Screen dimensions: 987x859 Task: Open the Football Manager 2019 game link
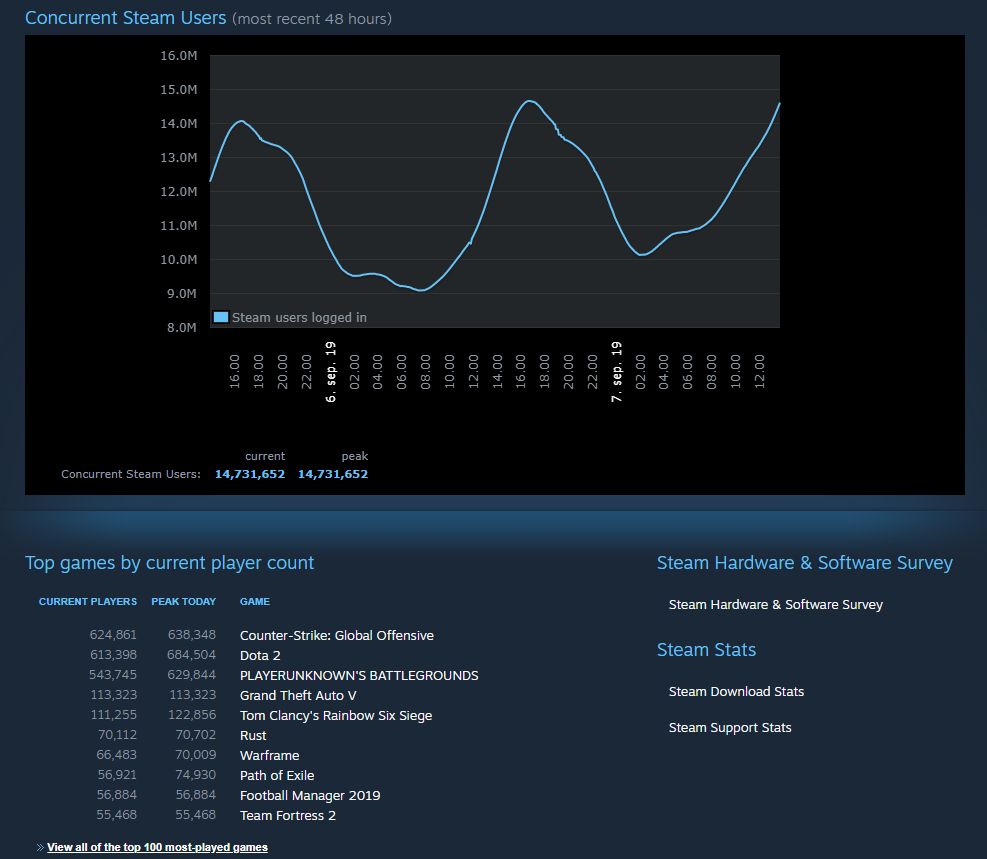310,795
